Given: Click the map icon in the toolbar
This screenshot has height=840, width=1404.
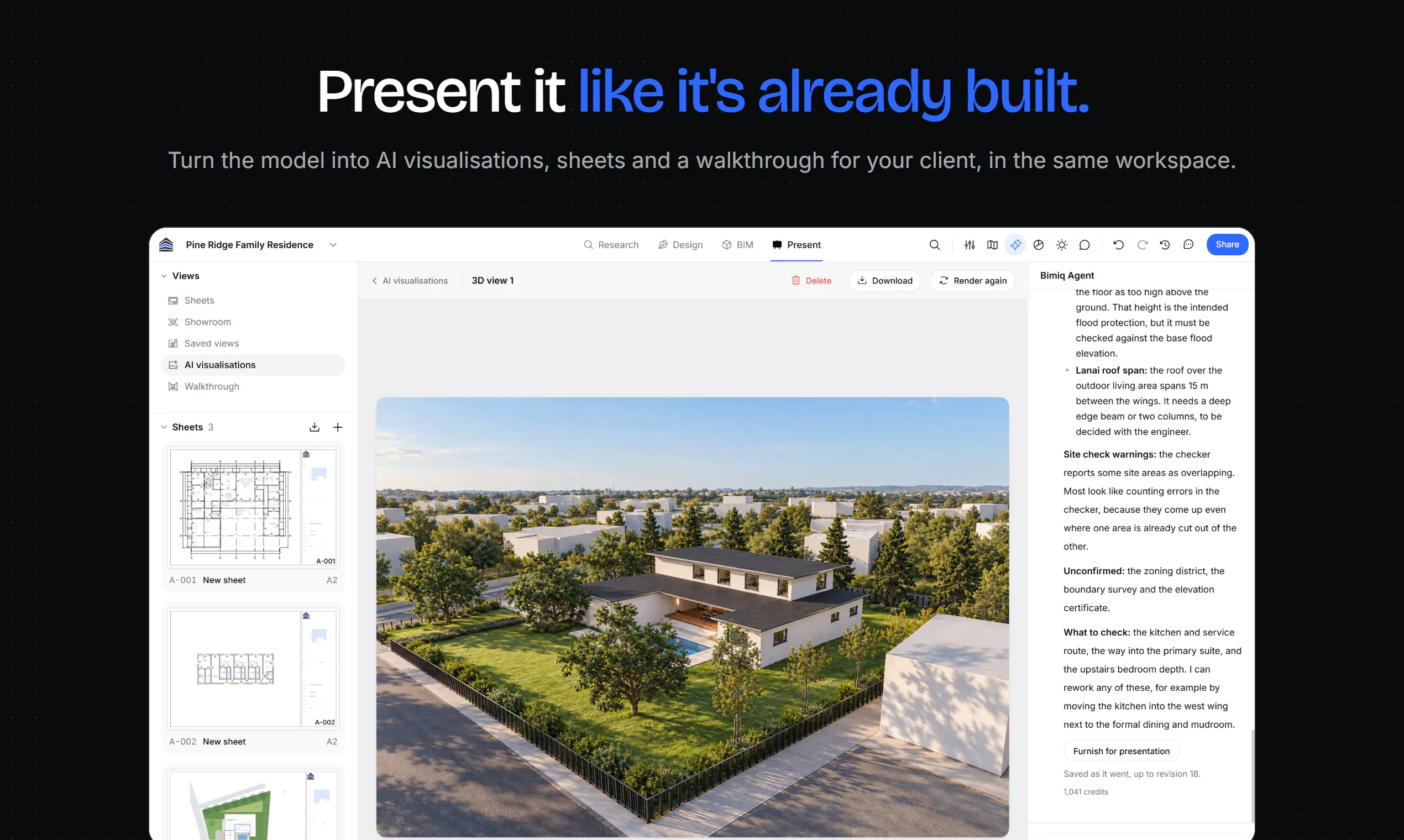Looking at the screenshot, I should click(x=992, y=244).
